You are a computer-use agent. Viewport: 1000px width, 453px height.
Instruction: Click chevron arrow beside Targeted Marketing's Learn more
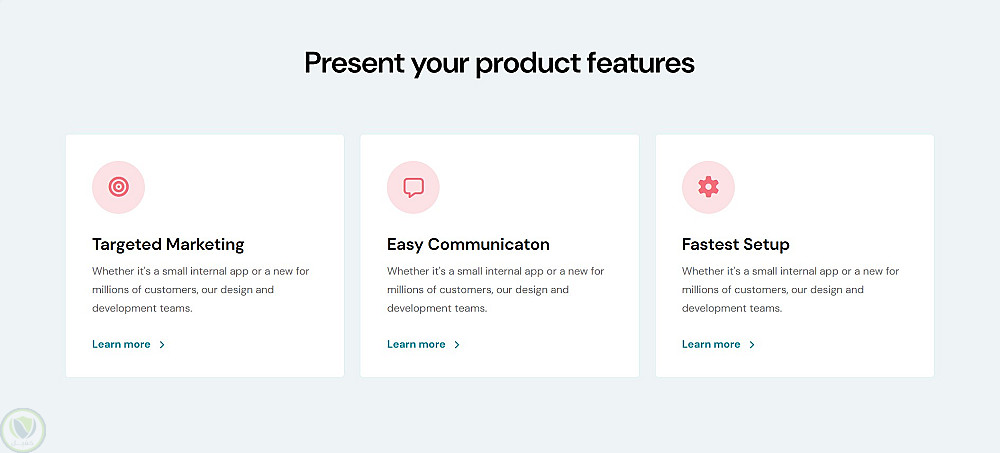click(x=162, y=345)
